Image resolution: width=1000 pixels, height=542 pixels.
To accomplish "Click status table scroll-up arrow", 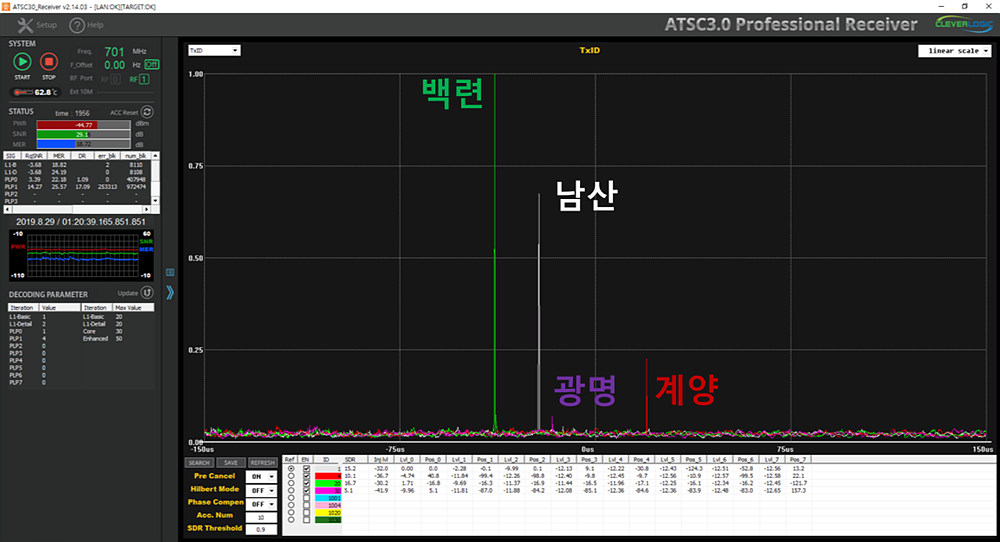I will [156, 156].
